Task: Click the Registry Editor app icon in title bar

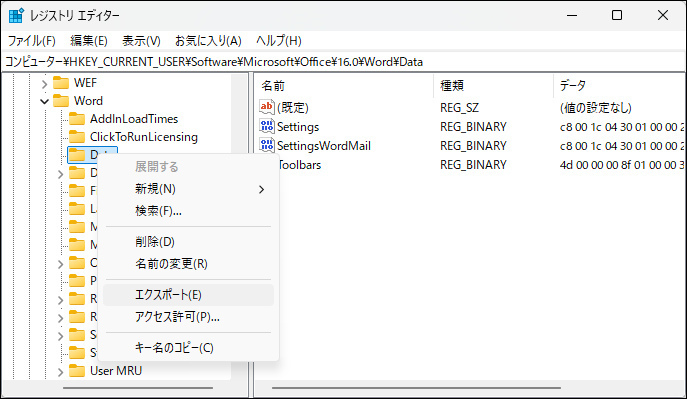Action: pyautogui.click(x=16, y=15)
